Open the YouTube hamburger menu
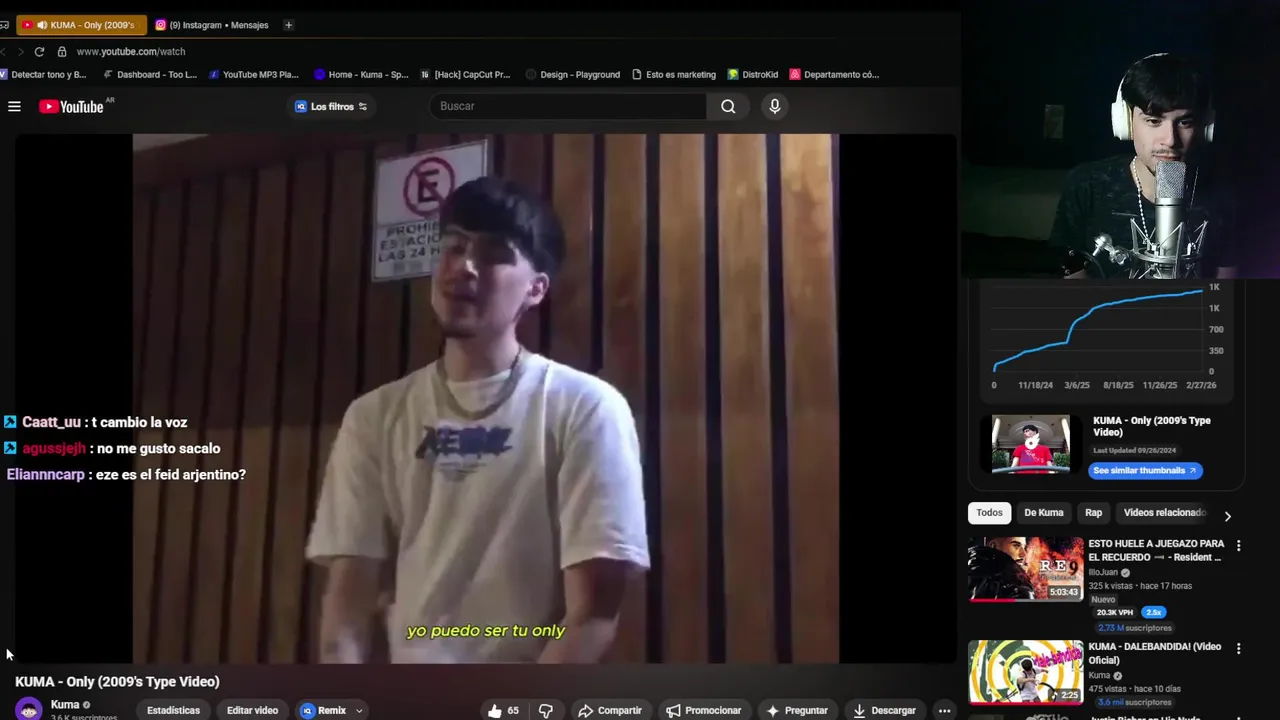This screenshot has width=1280, height=720. pos(14,106)
